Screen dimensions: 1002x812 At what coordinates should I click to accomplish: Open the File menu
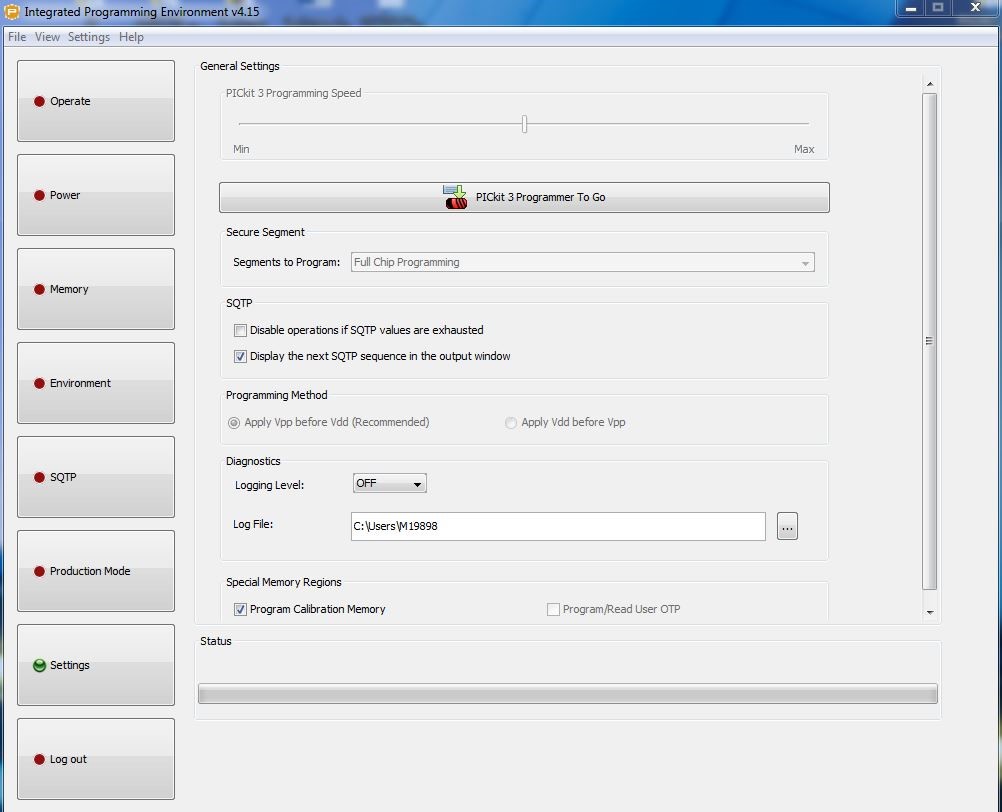click(17, 37)
